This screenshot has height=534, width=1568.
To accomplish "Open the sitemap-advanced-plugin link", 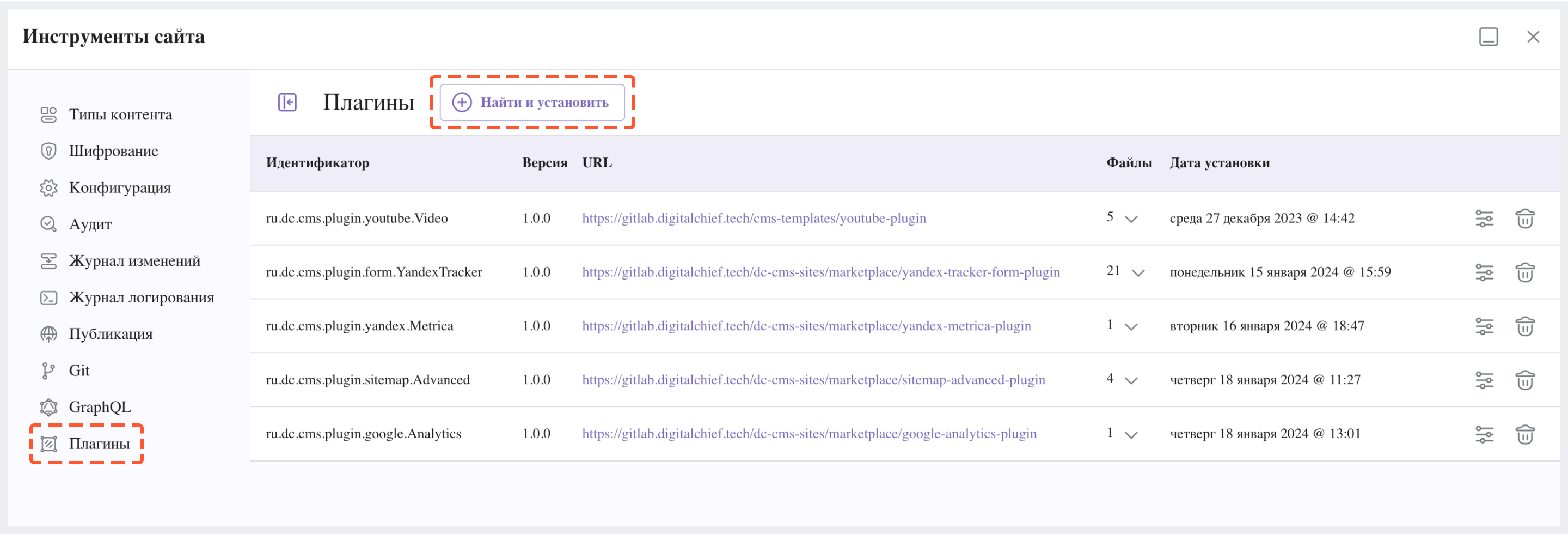I will point(813,380).
